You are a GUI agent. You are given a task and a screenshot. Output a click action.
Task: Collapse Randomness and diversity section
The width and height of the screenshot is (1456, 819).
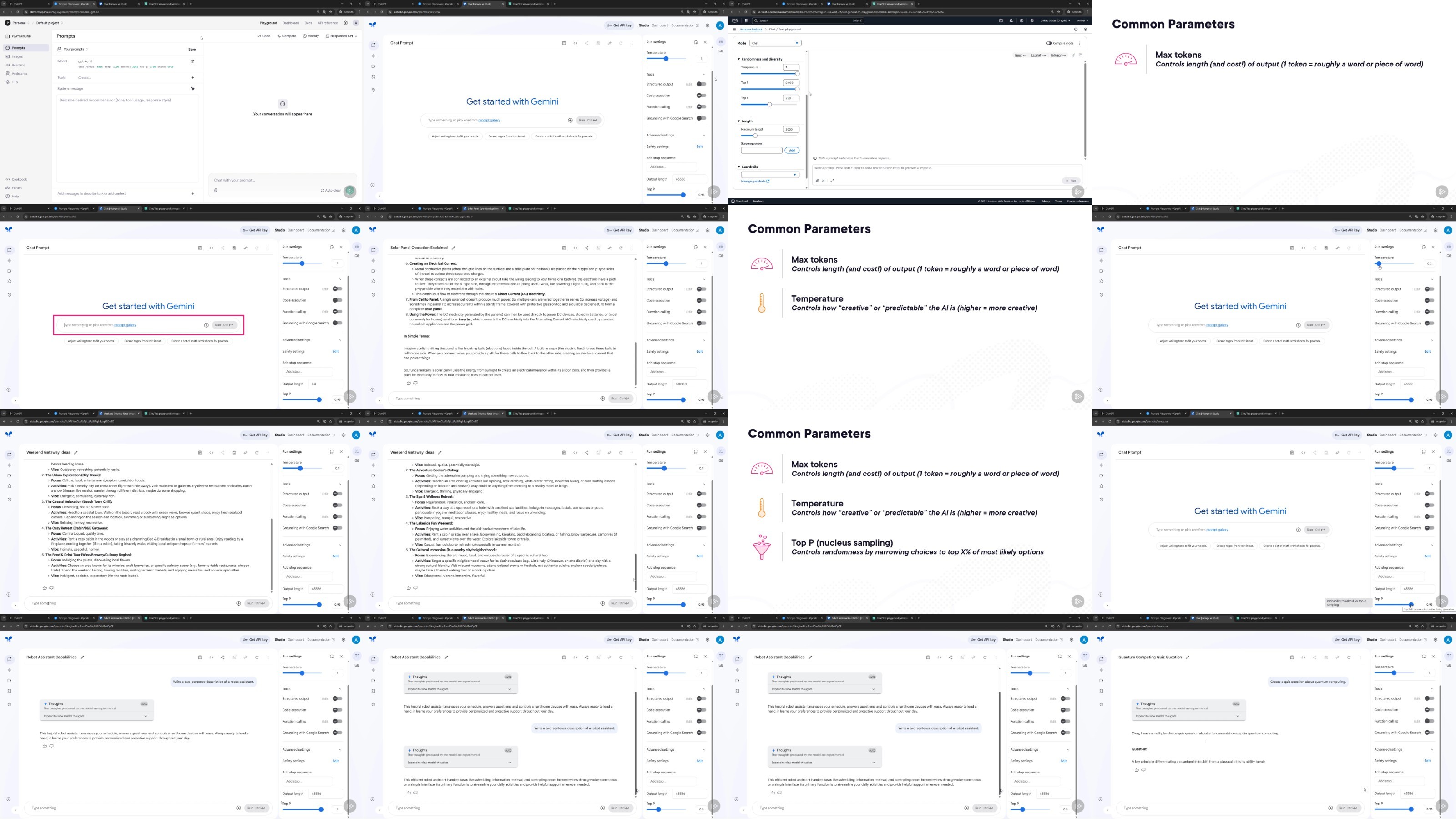point(761,59)
